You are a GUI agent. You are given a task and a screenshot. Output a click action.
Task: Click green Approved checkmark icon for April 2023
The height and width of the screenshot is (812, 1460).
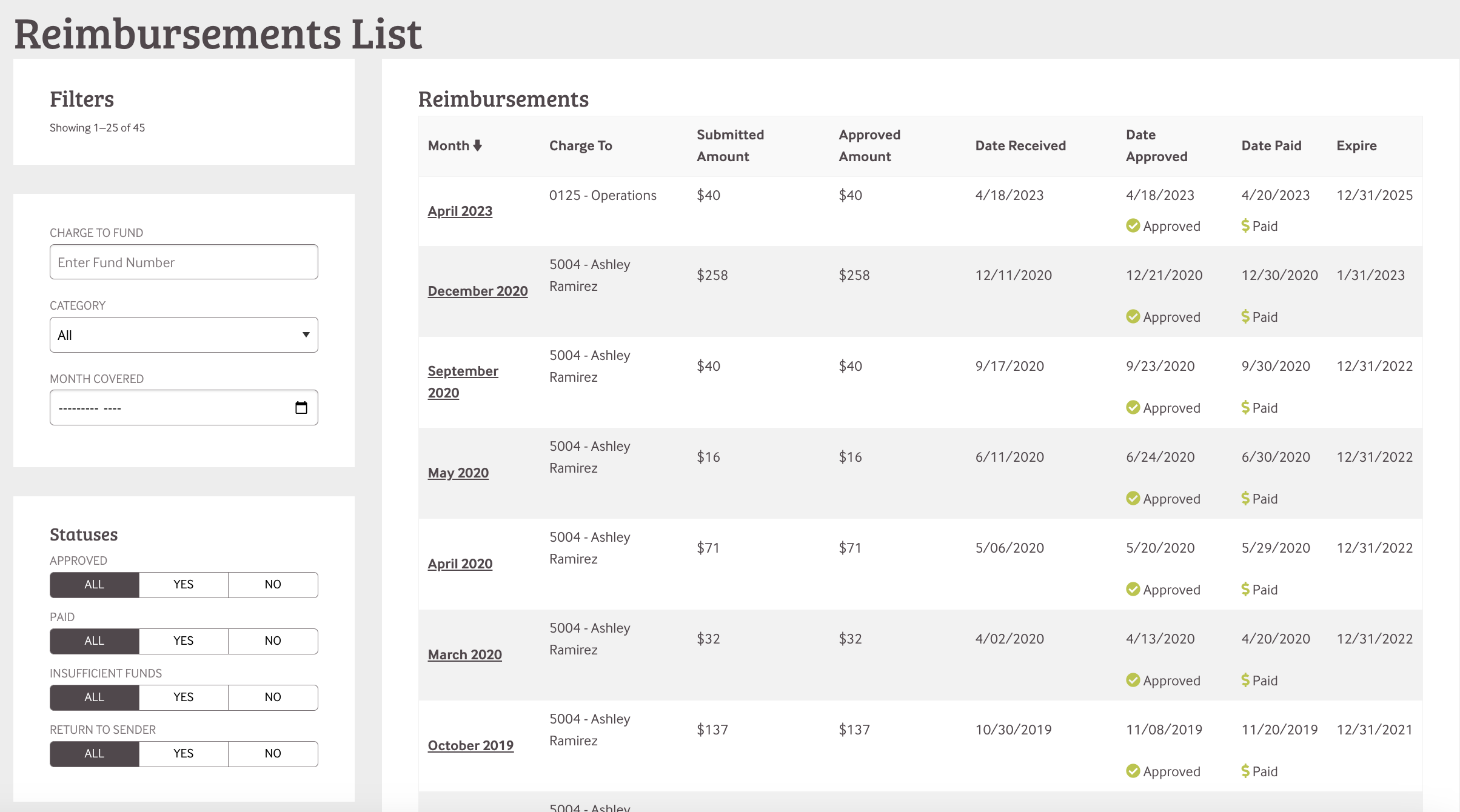[1133, 226]
